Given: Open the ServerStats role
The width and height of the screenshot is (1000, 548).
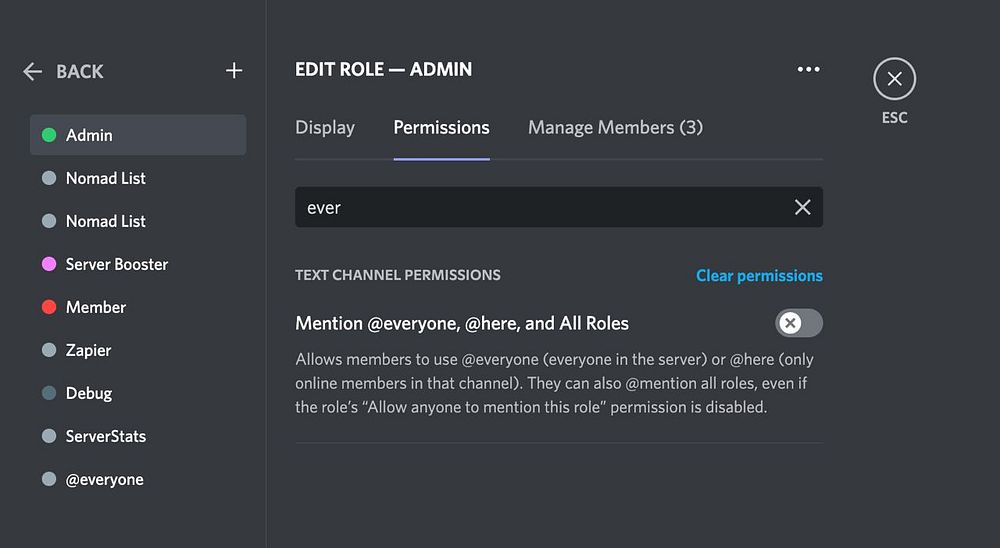Looking at the screenshot, I should coord(106,436).
